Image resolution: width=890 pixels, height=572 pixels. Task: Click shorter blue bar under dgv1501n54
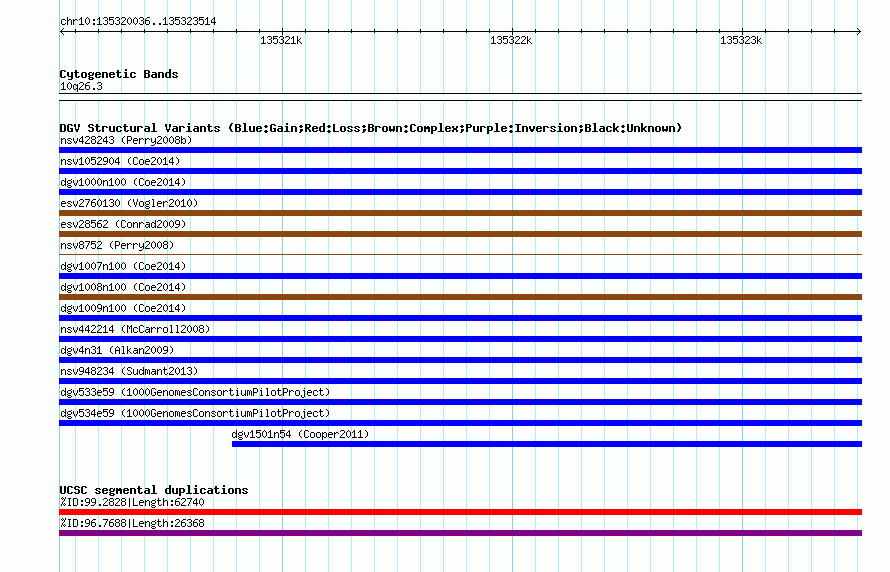547,444
